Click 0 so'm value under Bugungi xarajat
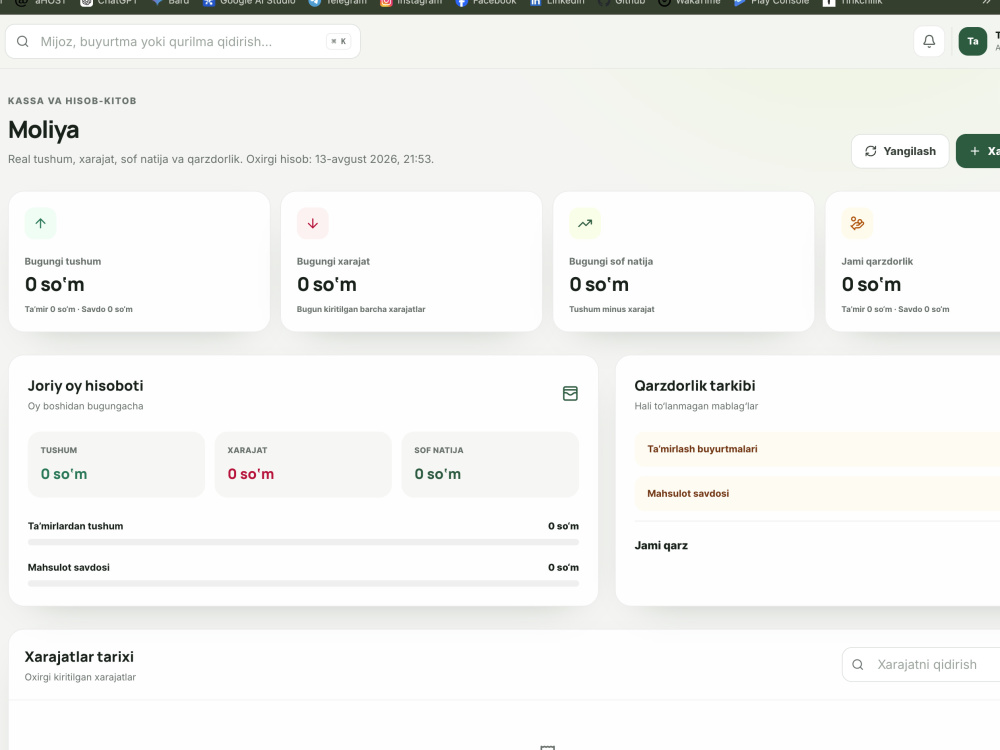 (x=327, y=284)
